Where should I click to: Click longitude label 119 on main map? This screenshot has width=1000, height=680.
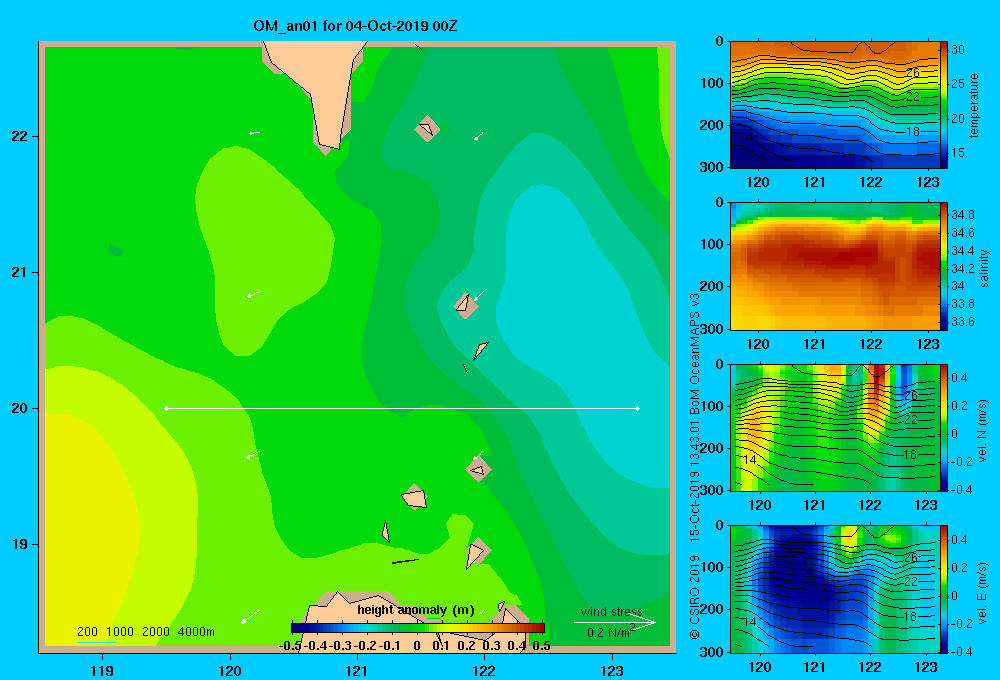[x=103, y=671]
